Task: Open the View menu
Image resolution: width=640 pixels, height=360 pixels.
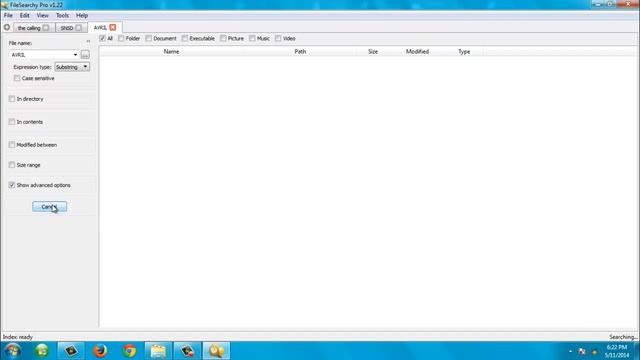Action: tap(42, 15)
